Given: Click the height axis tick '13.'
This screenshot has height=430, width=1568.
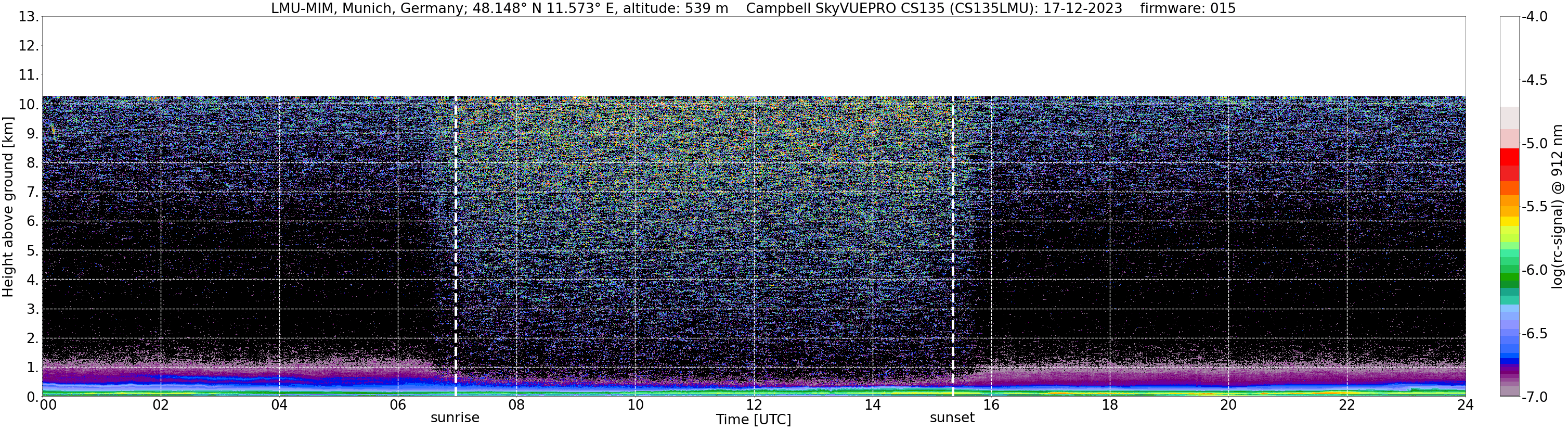Looking at the screenshot, I should click(x=28, y=17).
